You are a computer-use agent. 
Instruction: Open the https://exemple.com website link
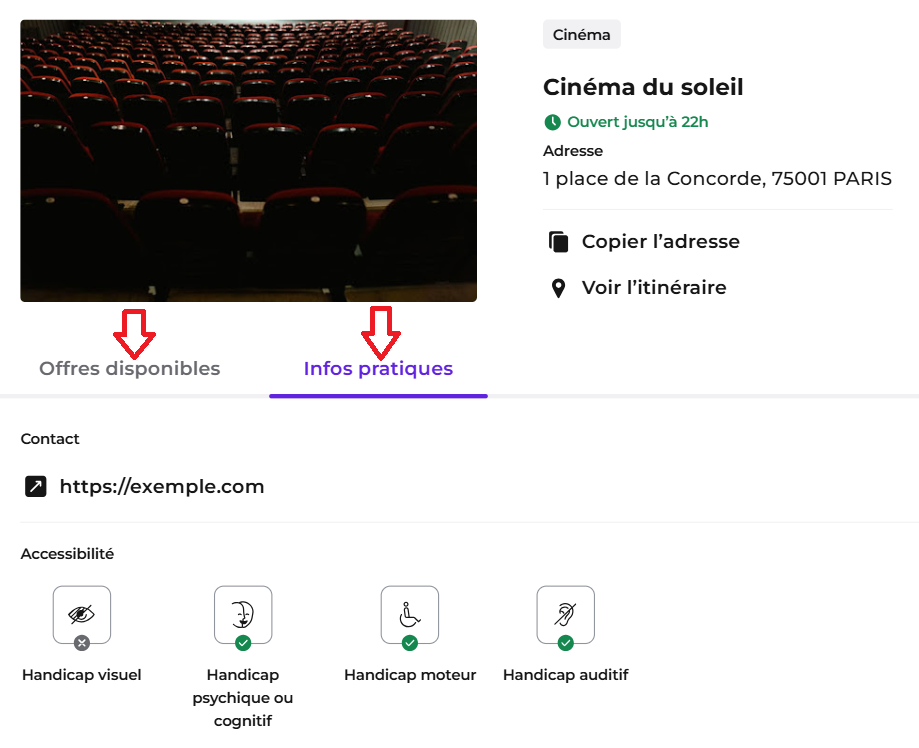pyautogui.click(x=162, y=487)
